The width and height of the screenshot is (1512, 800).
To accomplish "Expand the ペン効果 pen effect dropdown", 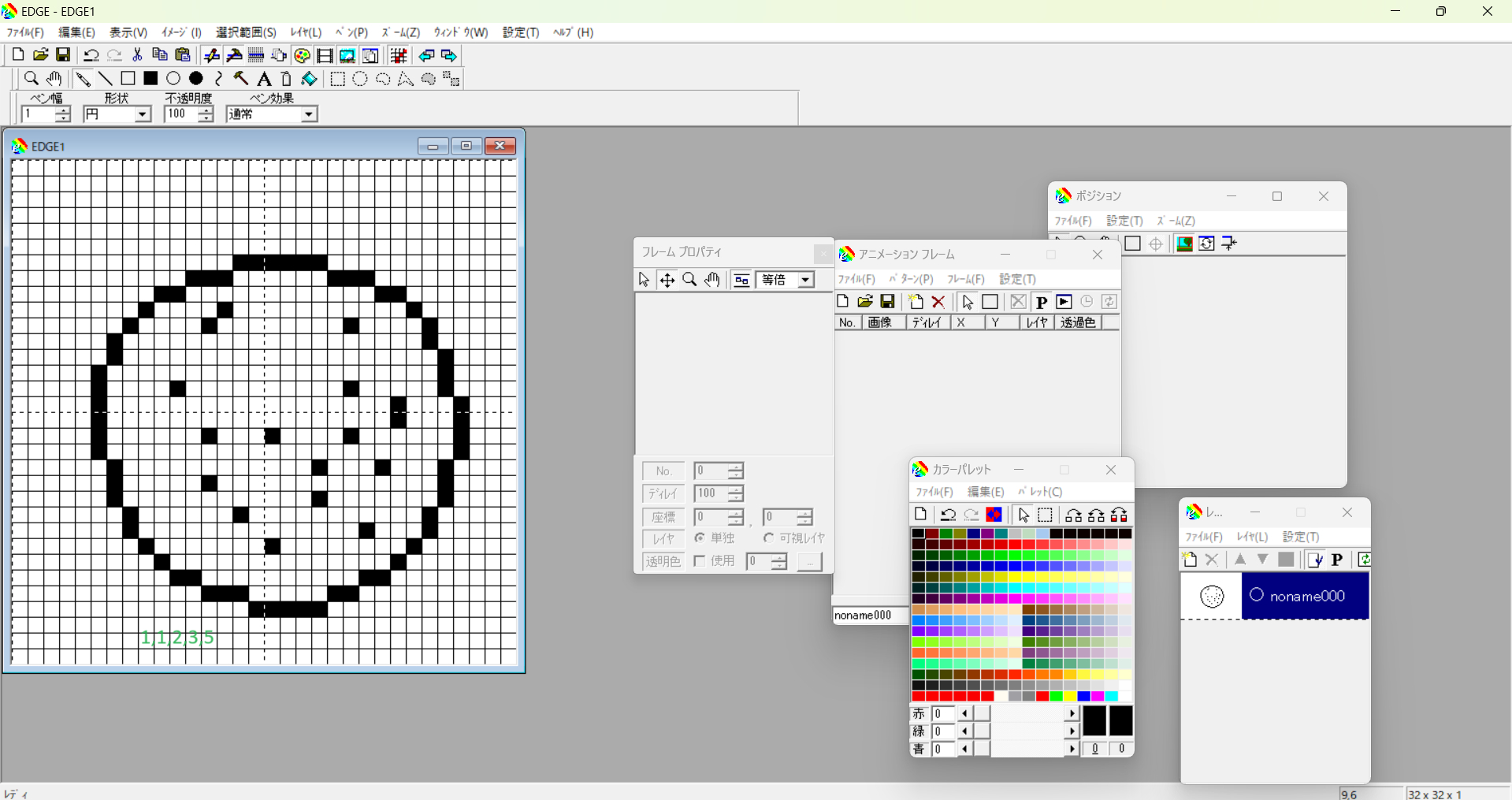I will tap(309, 114).
